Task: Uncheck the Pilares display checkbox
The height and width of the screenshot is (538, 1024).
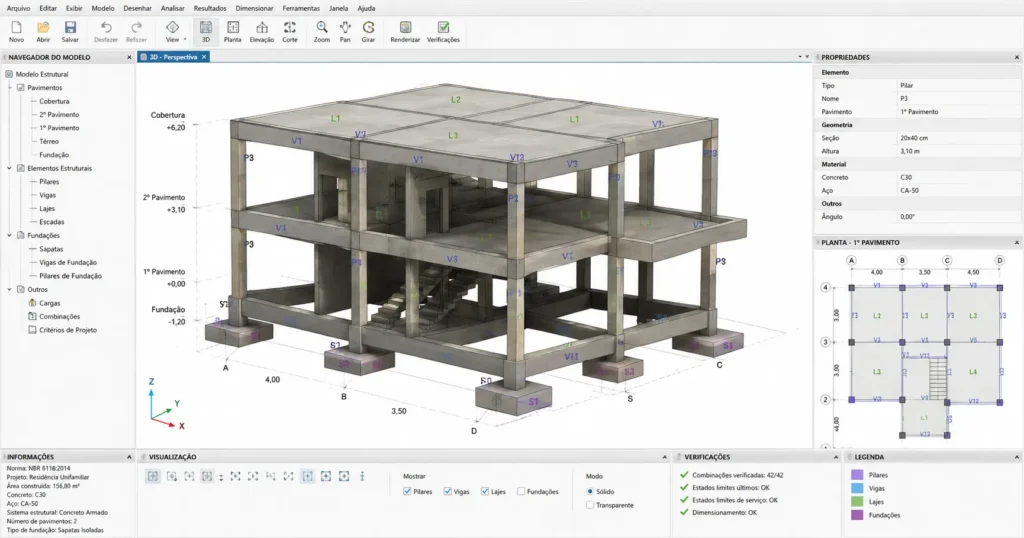Action: 408,491
